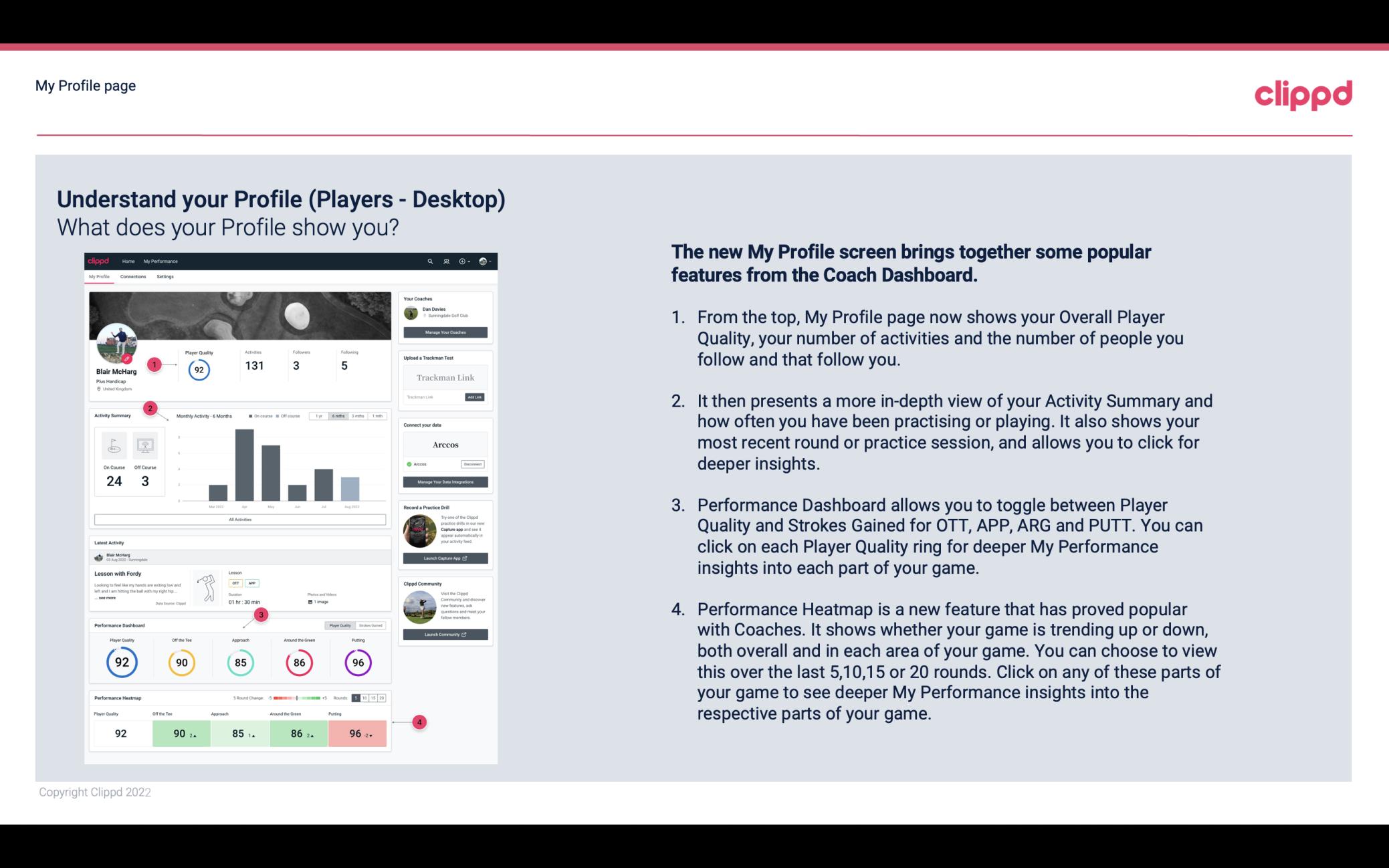Open the 5/10/15/20 rounds dropdown selector
The height and width of the screenshot is (868, 1389).
click(375, 698)
